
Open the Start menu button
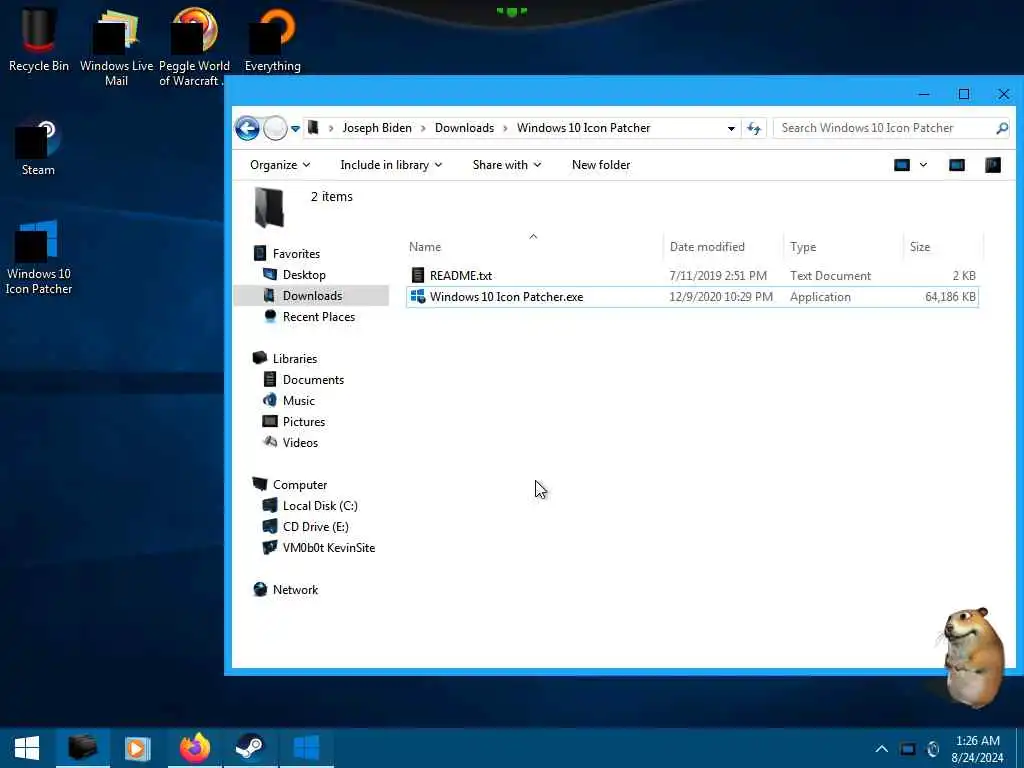pyautogui.click(x=27, y=748)
